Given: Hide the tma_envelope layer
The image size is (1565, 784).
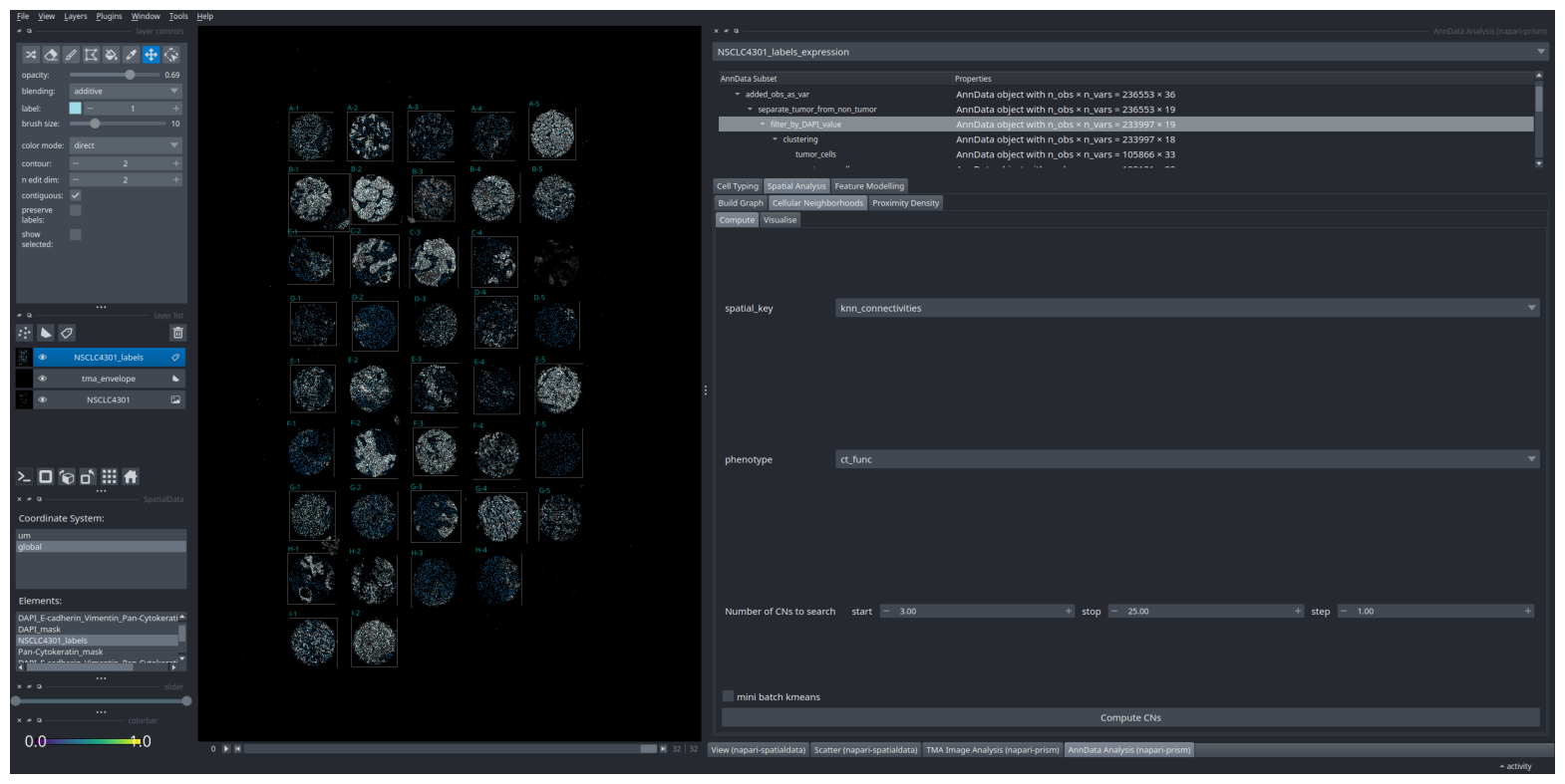Looking at the screenshot, I should coord(42,379).
